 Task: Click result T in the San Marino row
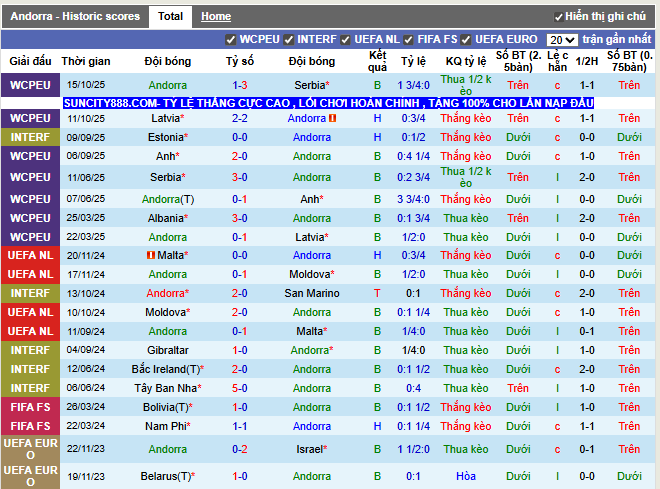click(378, 293)
